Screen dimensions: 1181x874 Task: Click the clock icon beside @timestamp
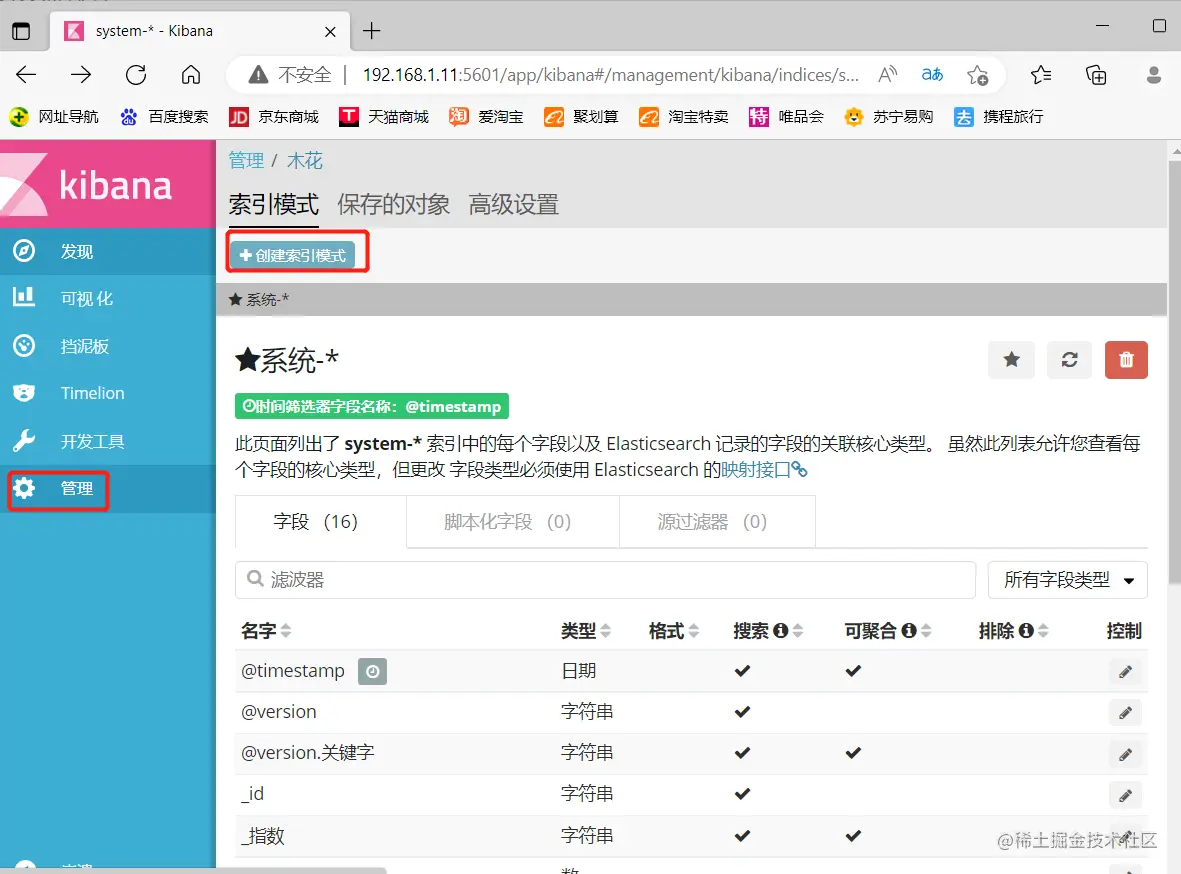click(x=372, y=671)
